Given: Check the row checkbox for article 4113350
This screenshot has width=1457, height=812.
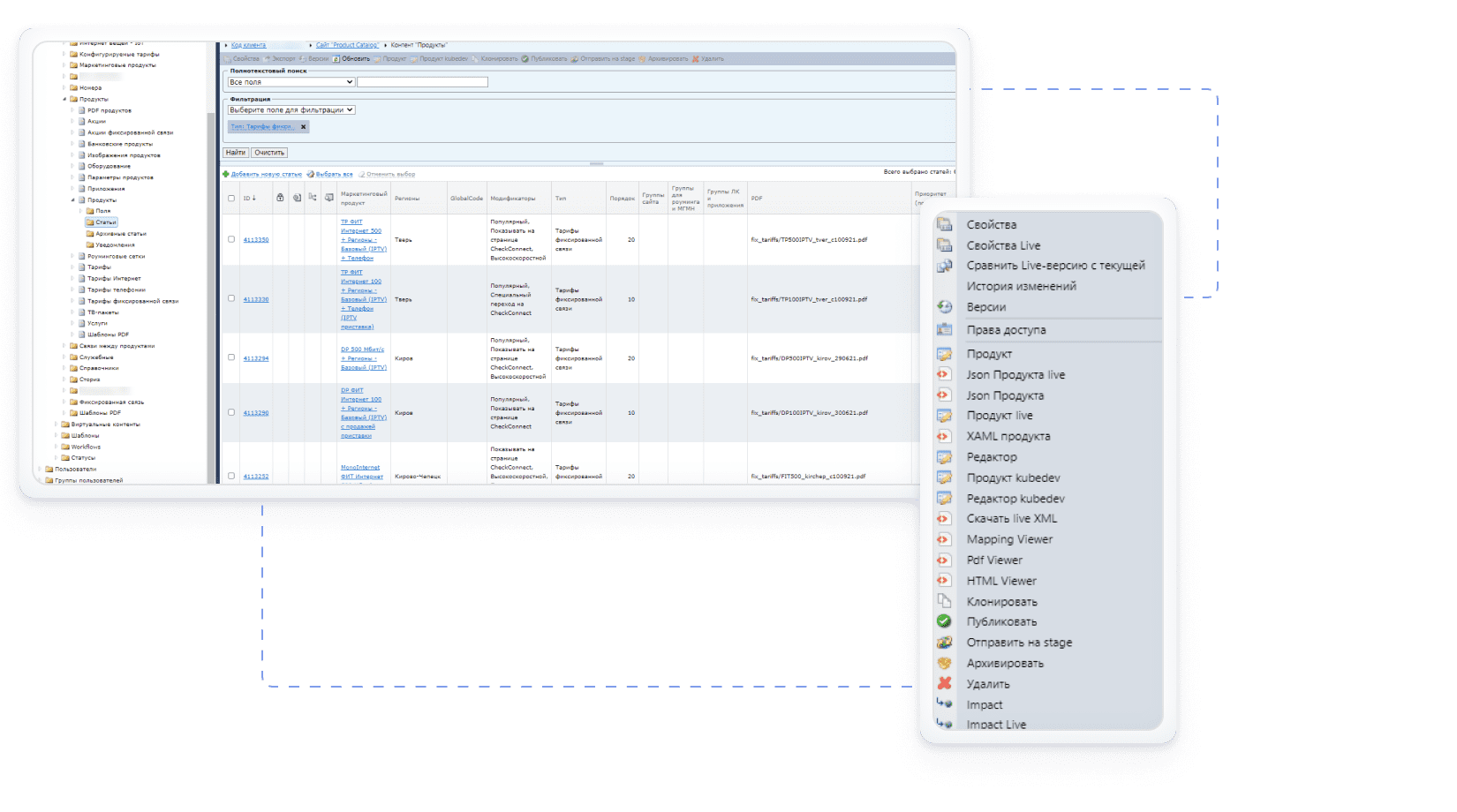Looking at the screenshot, I should (x=231, y=239).
